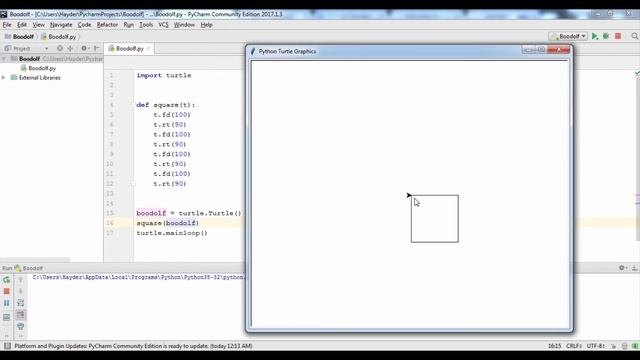
Task: Click the Collapse All icon in Project panel
Action: click(x=70, y=48)
